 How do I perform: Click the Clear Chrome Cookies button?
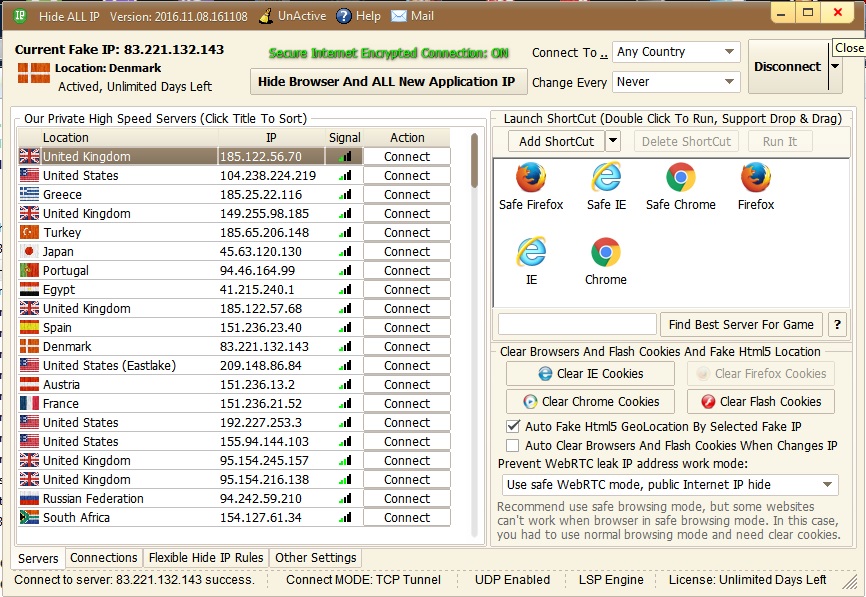tap(590, 401)
